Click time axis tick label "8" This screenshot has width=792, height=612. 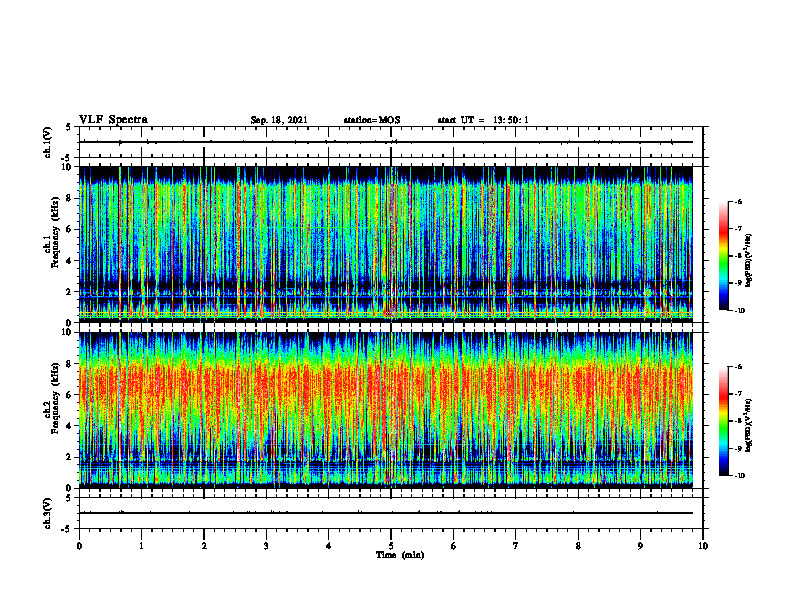coord(578,546)
